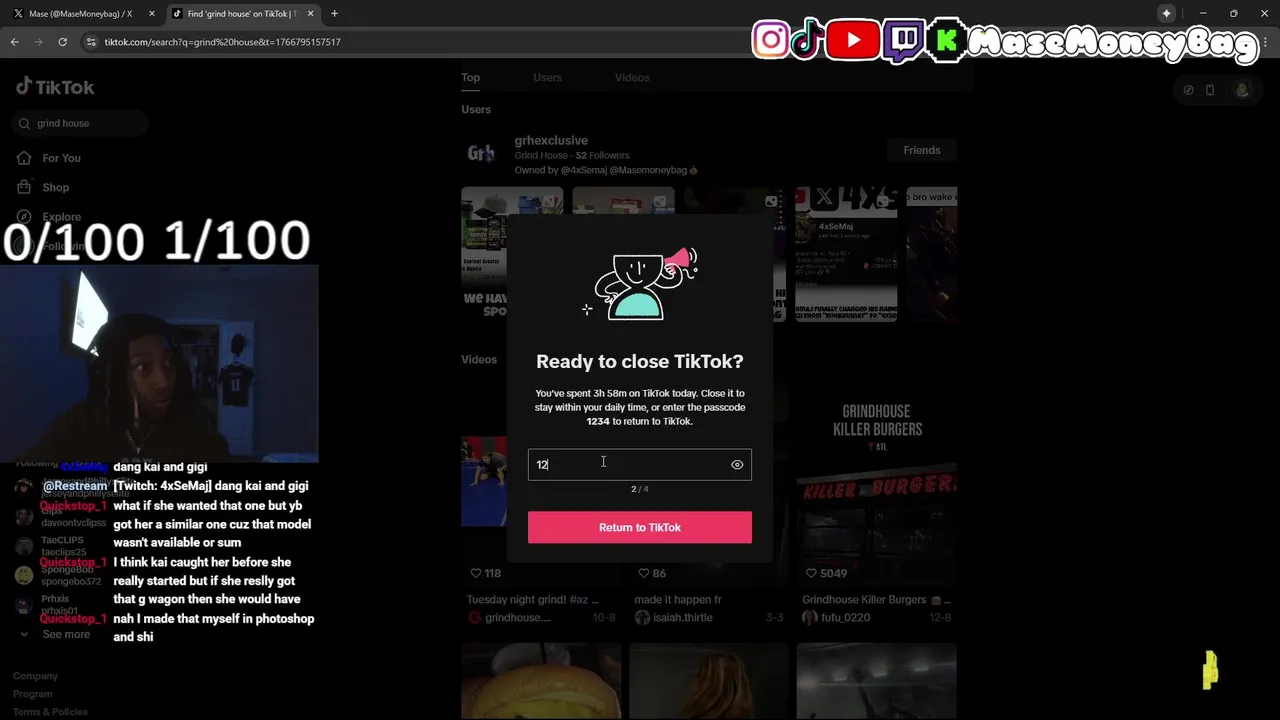Open Tuesday night grind! video caption
1280x720 pixels.
pyautogui.click(x=533, y=600)
